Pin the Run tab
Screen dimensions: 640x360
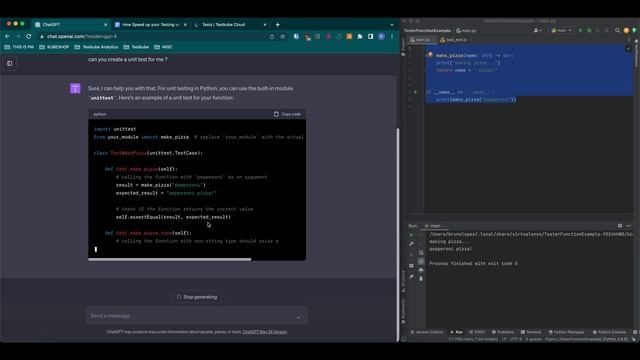(x=411, y=277)
